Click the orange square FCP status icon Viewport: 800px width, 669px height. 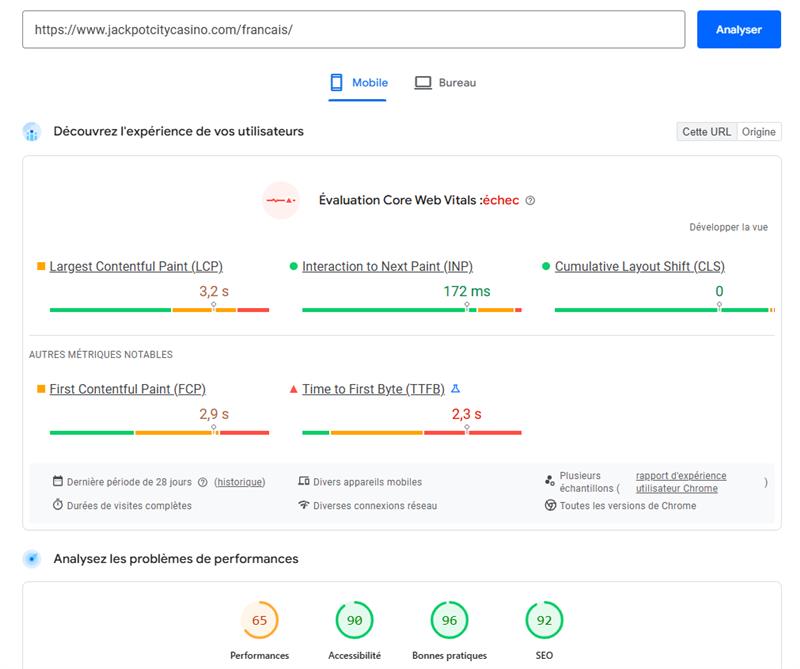(x=41, y=389)
